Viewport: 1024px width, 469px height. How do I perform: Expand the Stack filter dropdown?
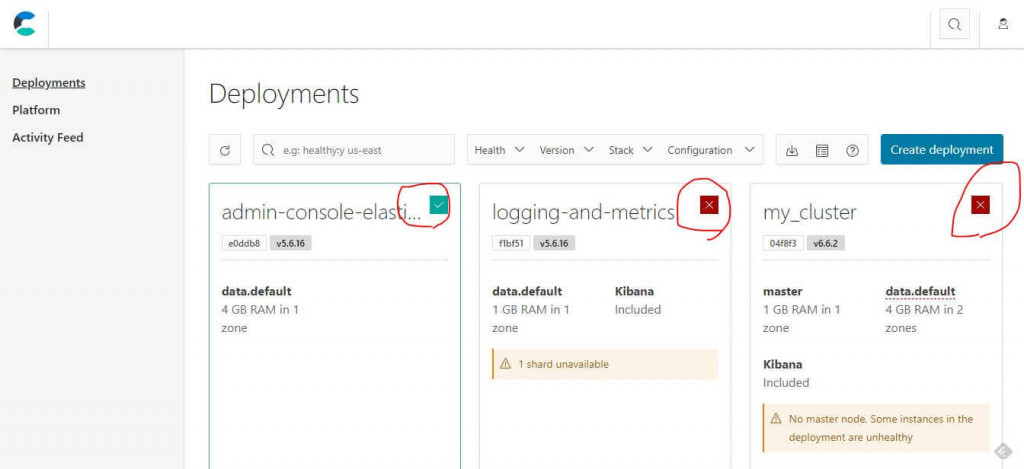(x=630, y=150)
